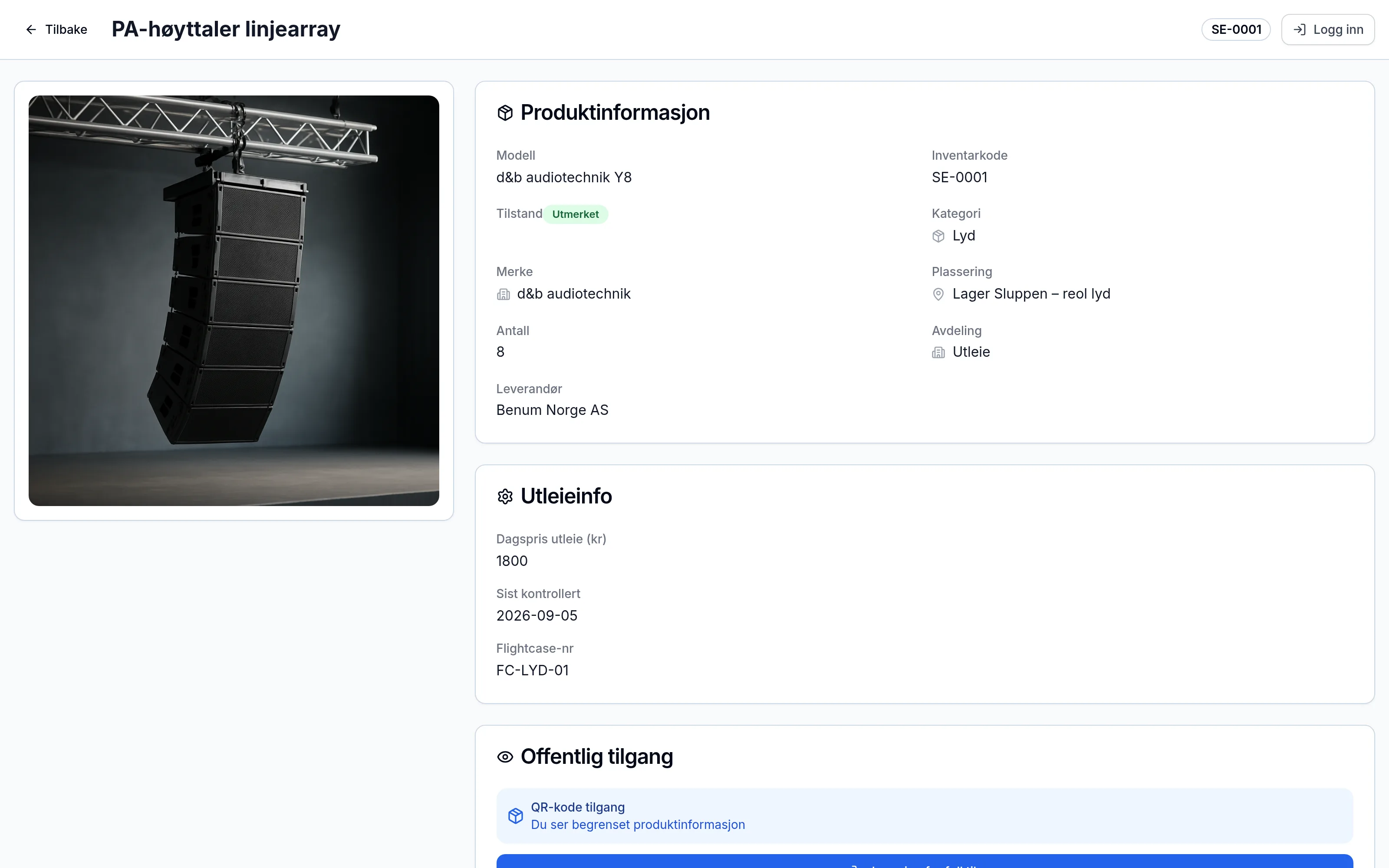Click the login arrow icon in Logg inn

pos(1300,29)
